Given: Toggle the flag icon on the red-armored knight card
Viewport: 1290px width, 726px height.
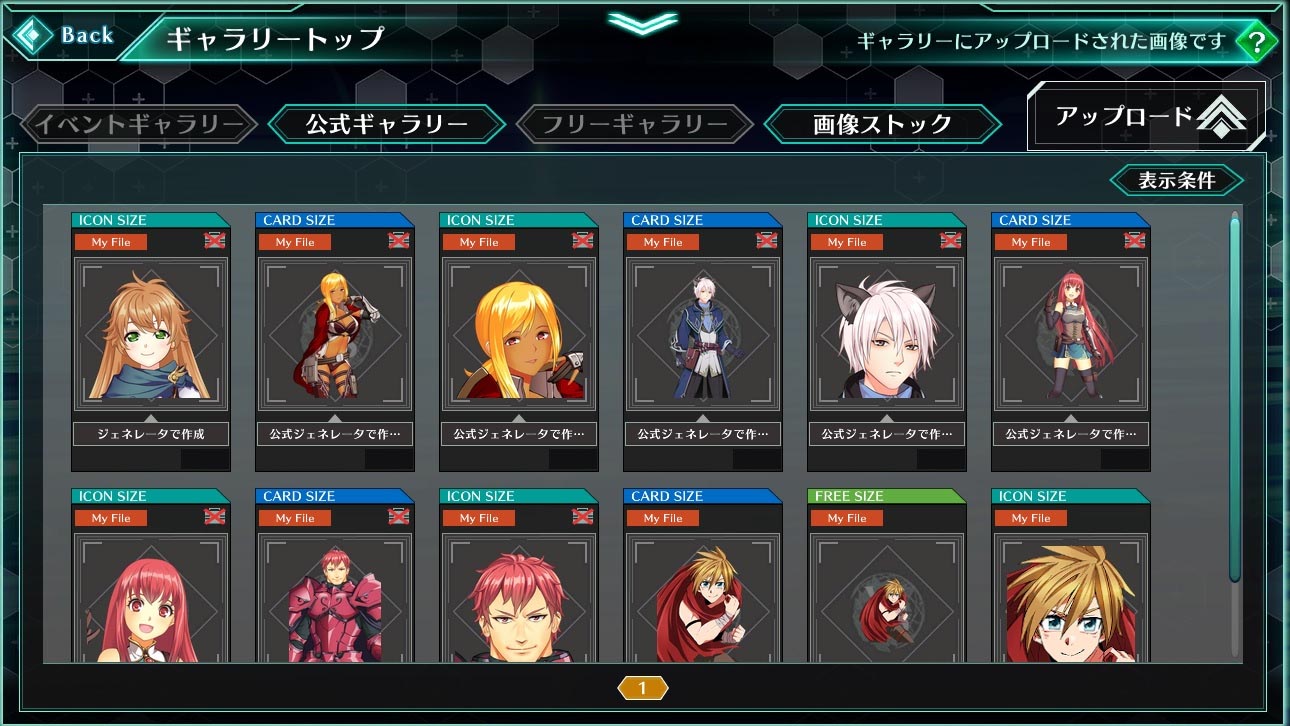Looking at the screenshot, I should pos(398,517).
